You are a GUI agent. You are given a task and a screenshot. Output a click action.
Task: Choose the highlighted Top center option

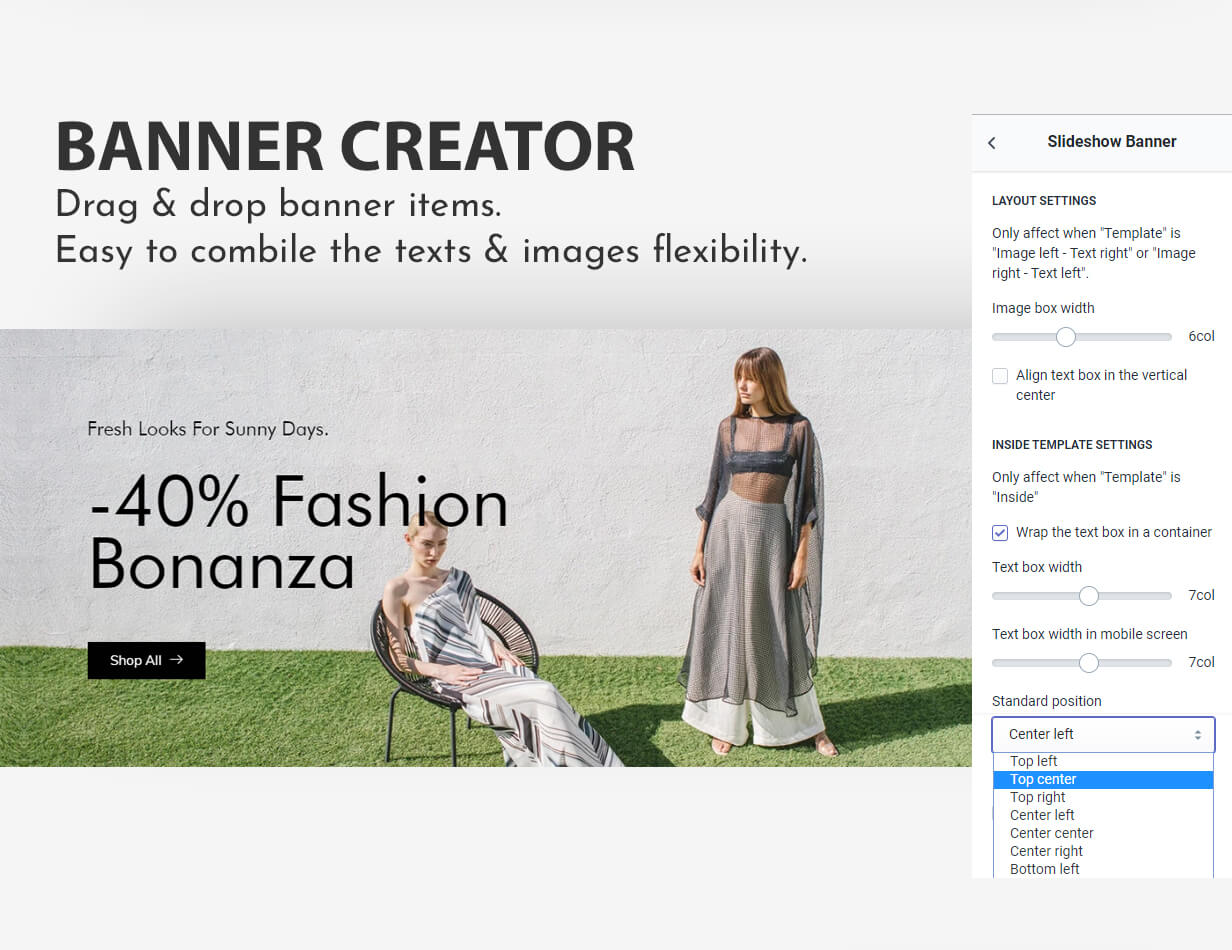tap(1043, 779)
